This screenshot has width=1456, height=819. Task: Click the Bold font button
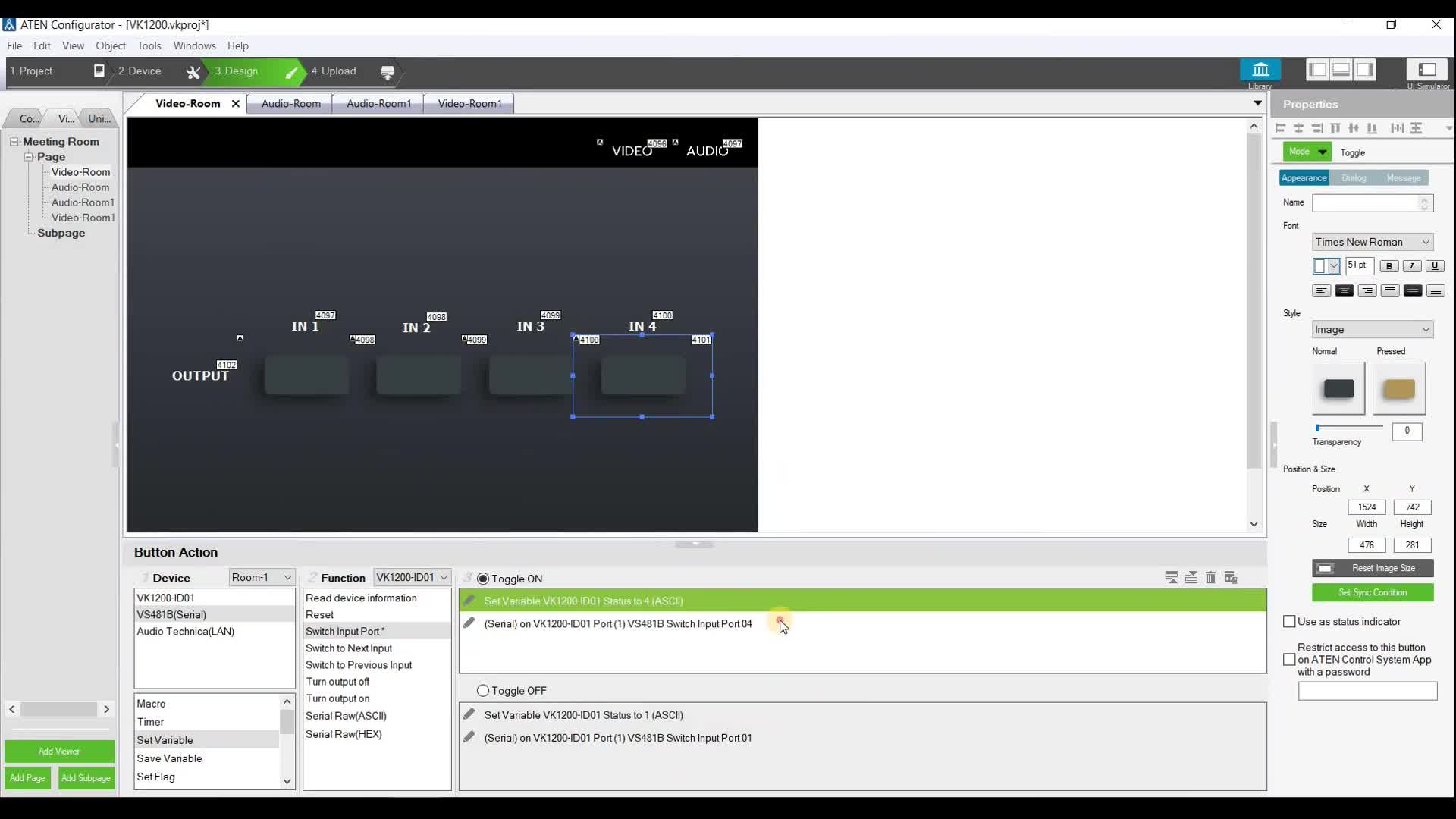(x=1389, y=266)
